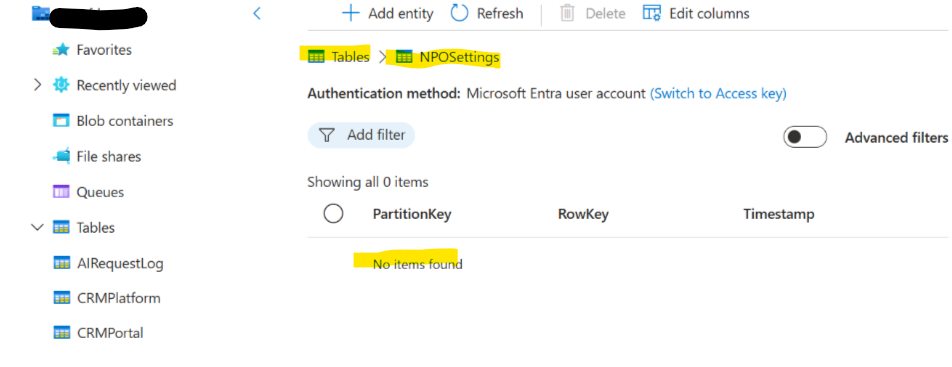Collapse the sidebar with left chevron
952x367 pixels.
coord(257,13)
